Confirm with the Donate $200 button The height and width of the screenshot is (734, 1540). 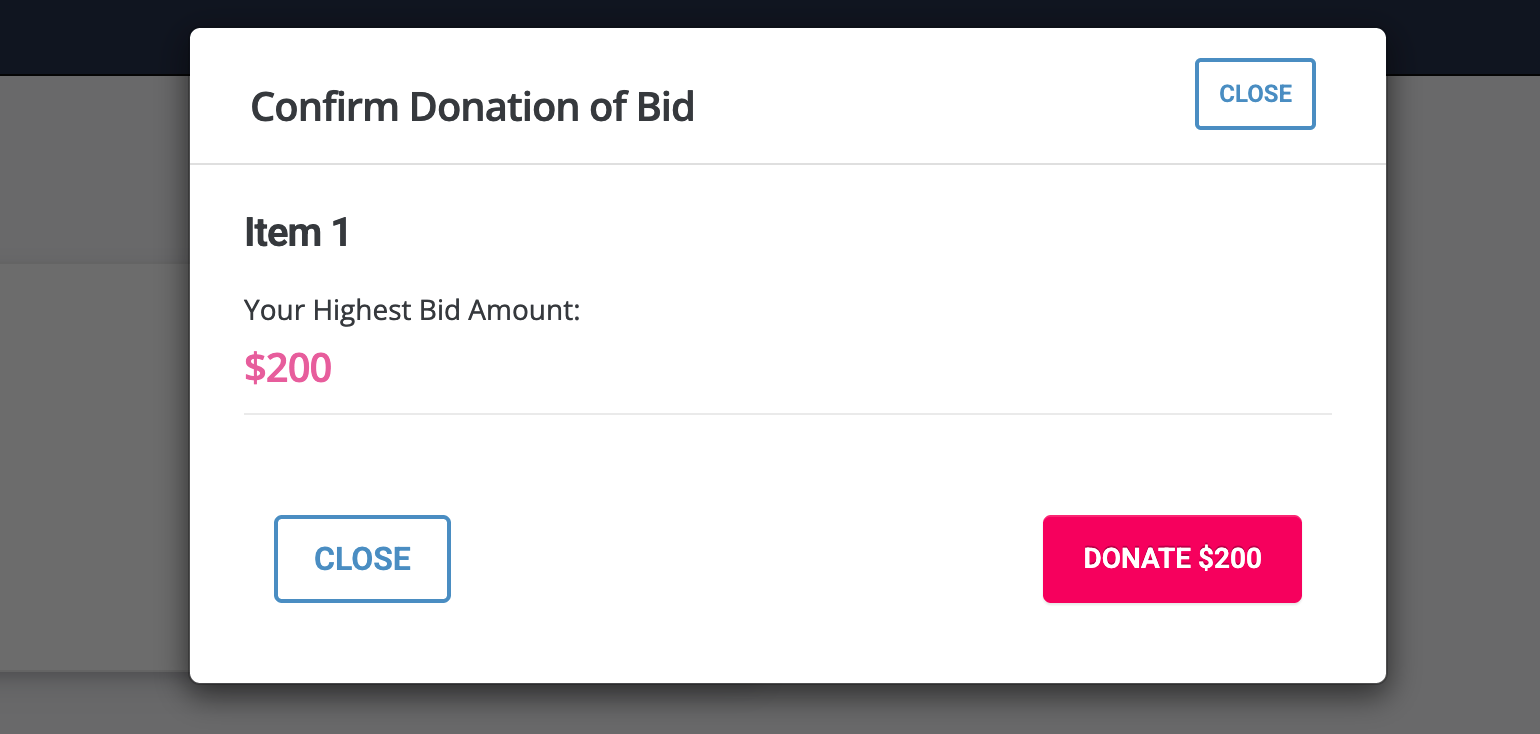point(1172,559)
